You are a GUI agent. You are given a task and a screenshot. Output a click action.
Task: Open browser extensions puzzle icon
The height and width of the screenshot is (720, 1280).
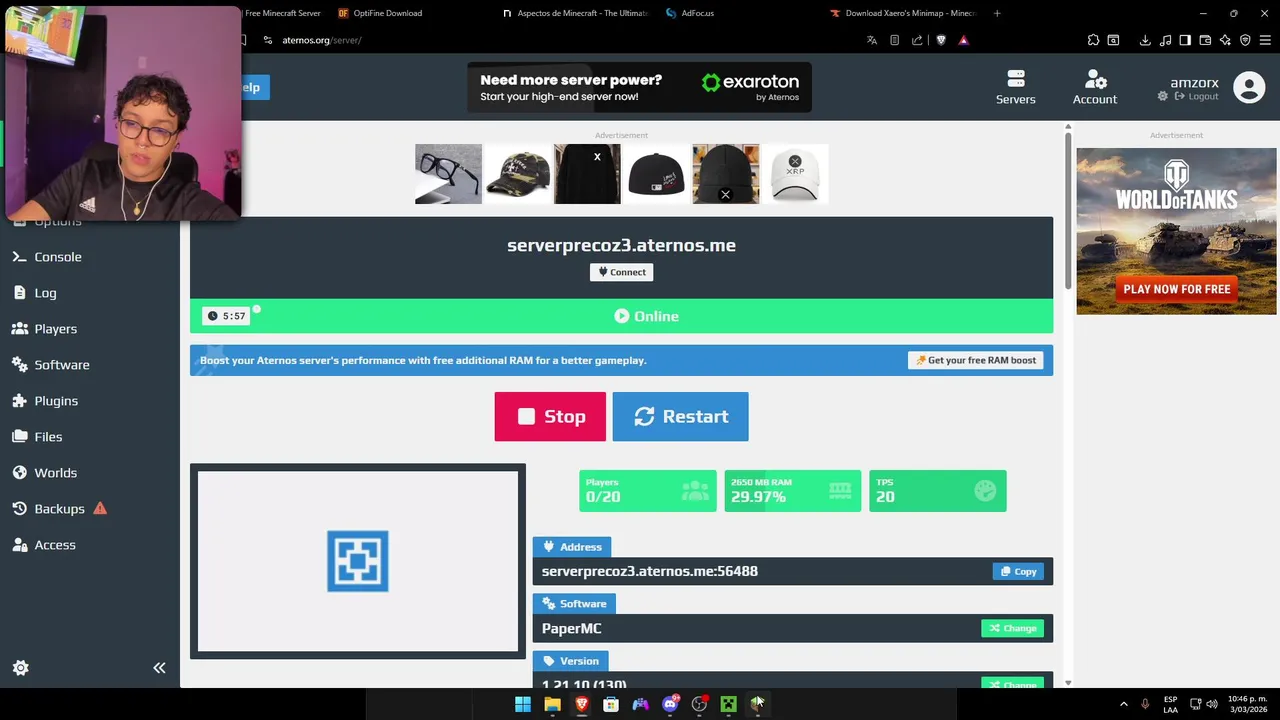click(x=1093, y=40)
